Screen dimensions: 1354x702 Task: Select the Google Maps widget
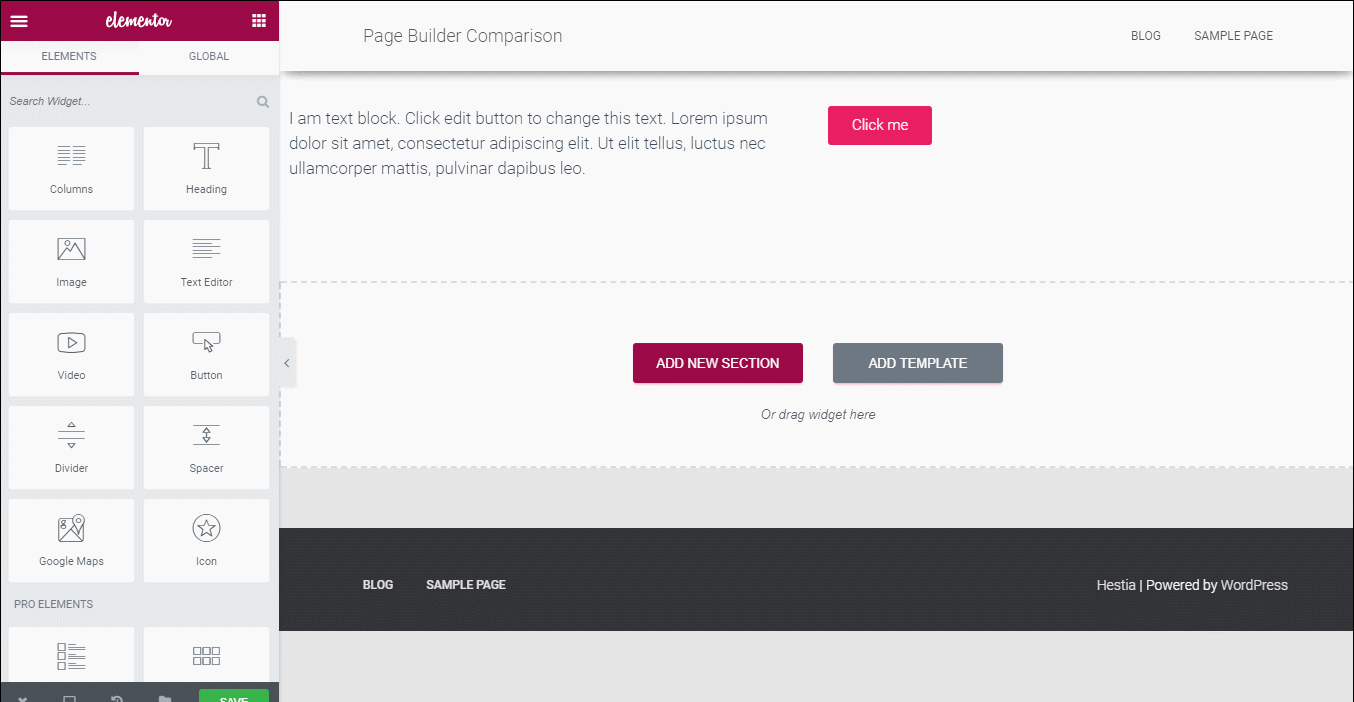71,540
